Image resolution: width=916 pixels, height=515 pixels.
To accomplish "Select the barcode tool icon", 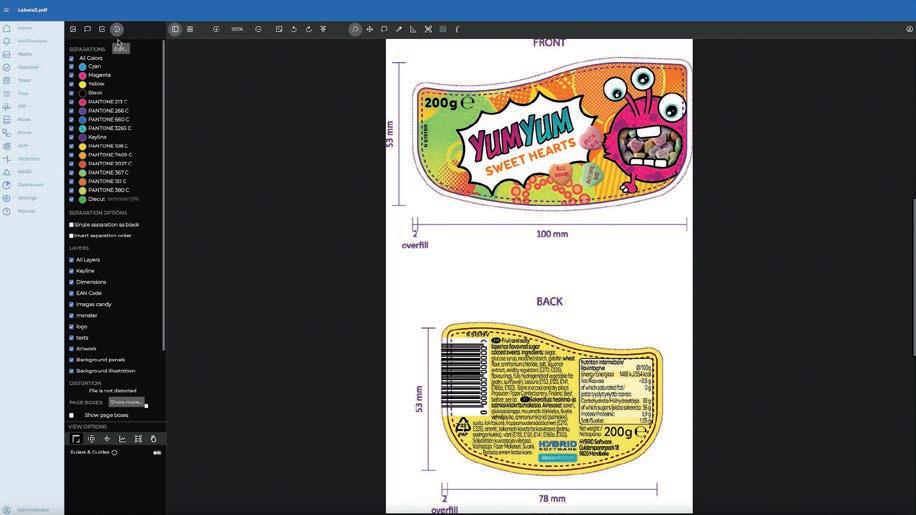I will click(443, 29).
